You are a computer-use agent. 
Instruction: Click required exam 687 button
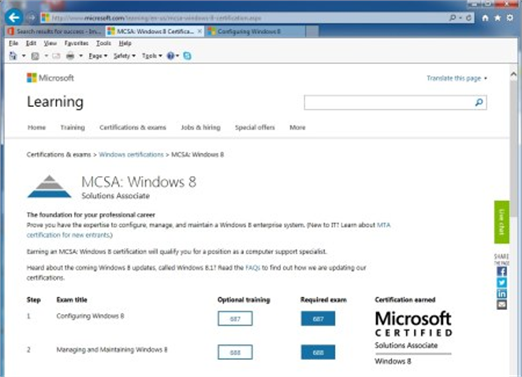coord(318,319)
